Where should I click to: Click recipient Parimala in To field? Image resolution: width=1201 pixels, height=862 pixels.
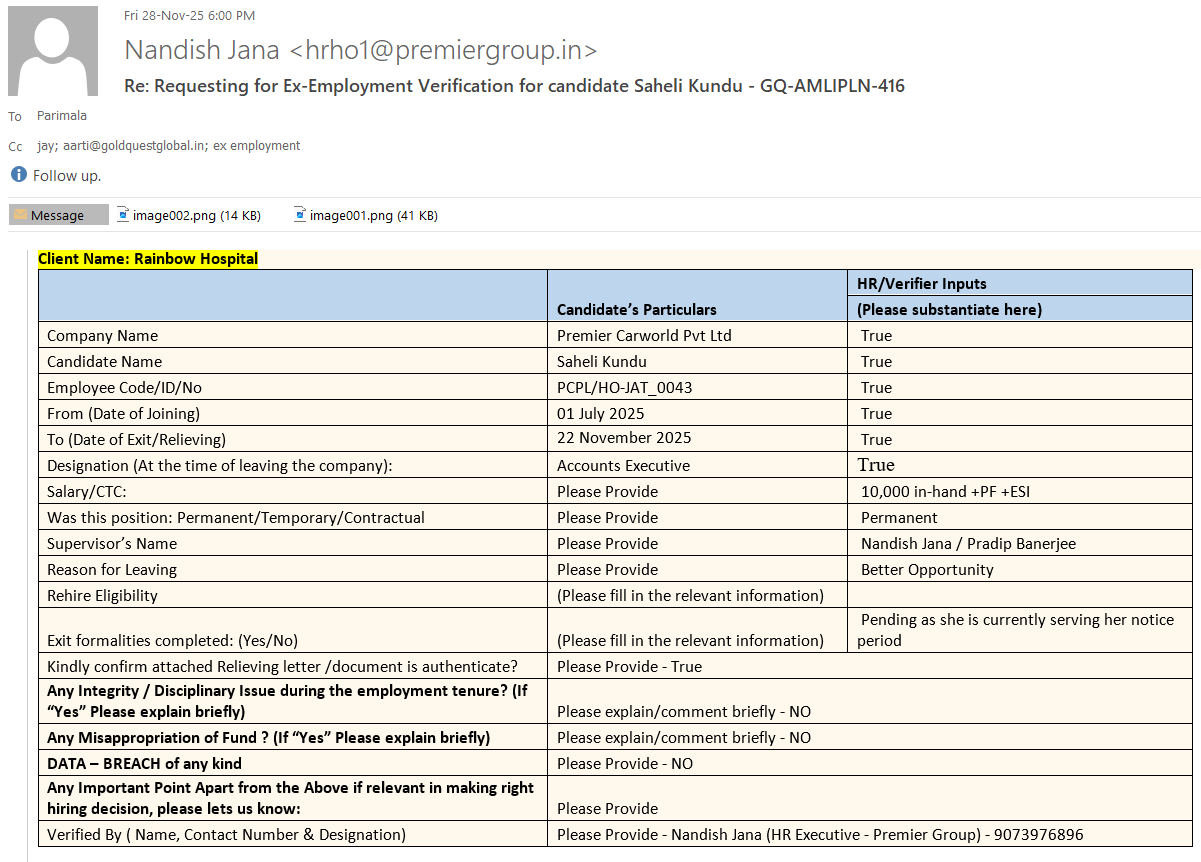tap(62, 116)
